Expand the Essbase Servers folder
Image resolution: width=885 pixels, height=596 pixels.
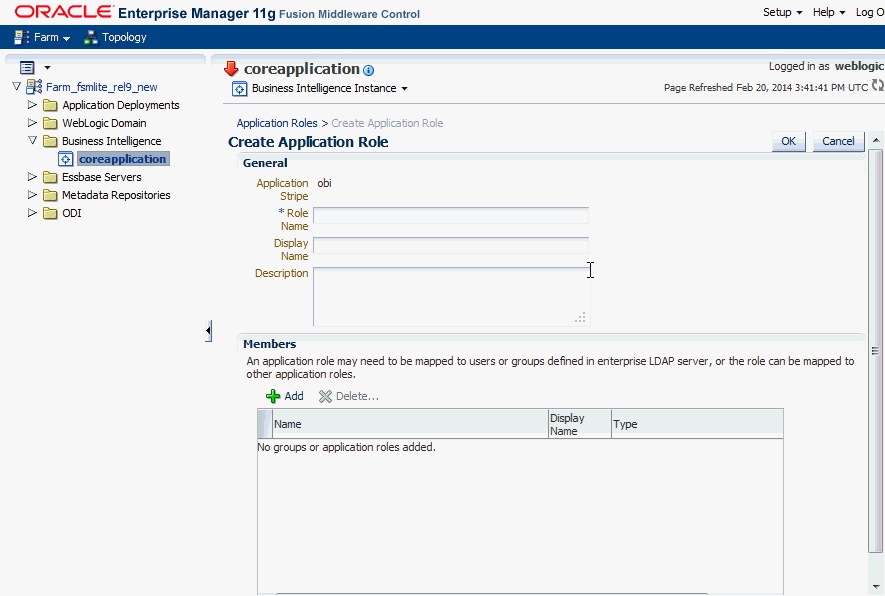click(x=32, y=177)
